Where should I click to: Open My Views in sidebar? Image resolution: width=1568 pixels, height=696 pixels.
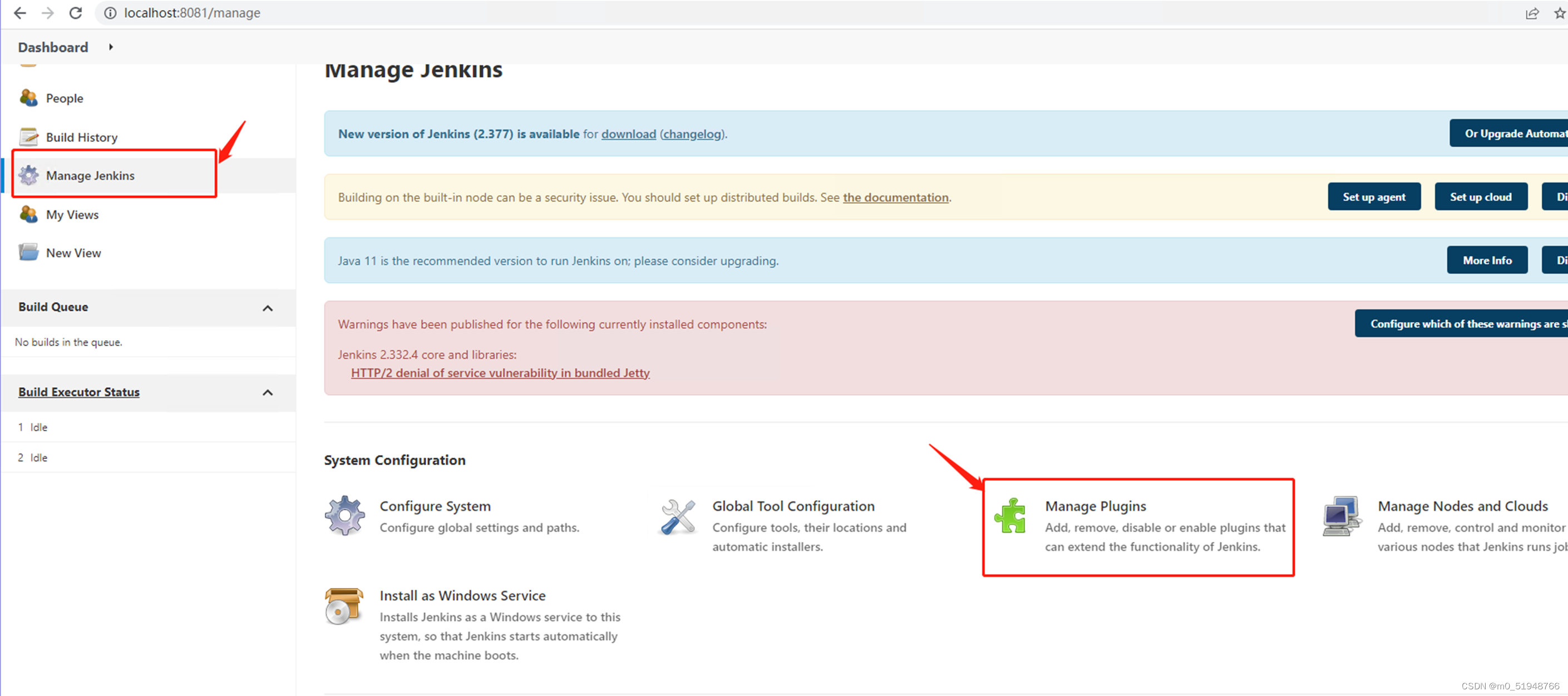[x=72, y=215]
